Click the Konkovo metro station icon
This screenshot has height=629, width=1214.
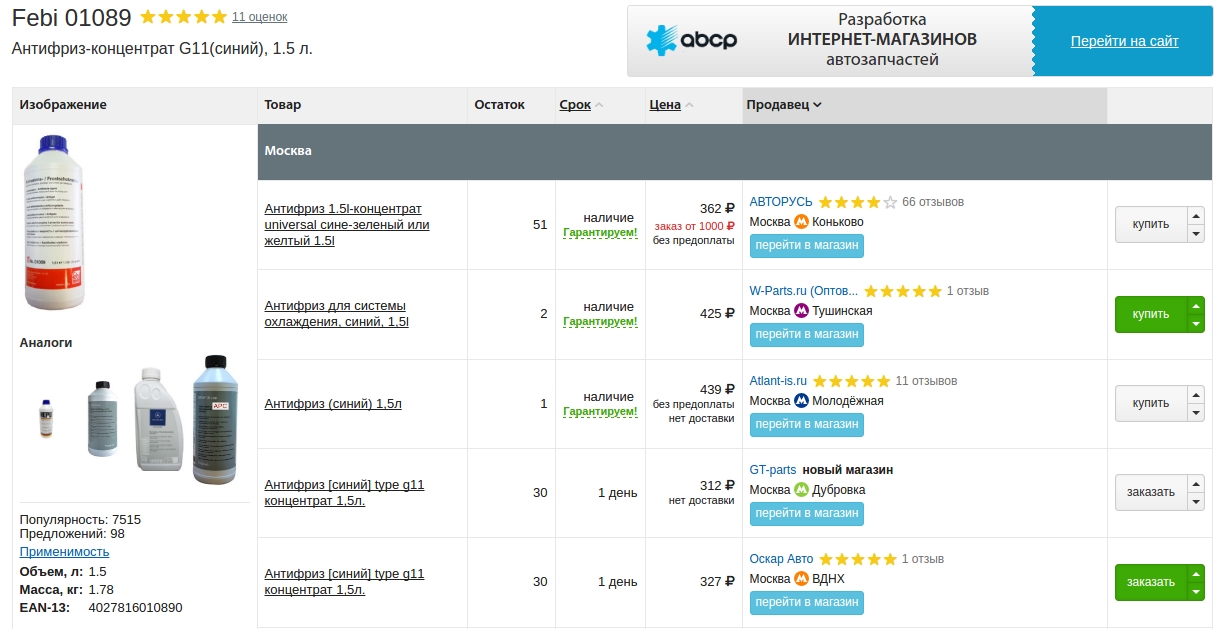click(801, 222)
